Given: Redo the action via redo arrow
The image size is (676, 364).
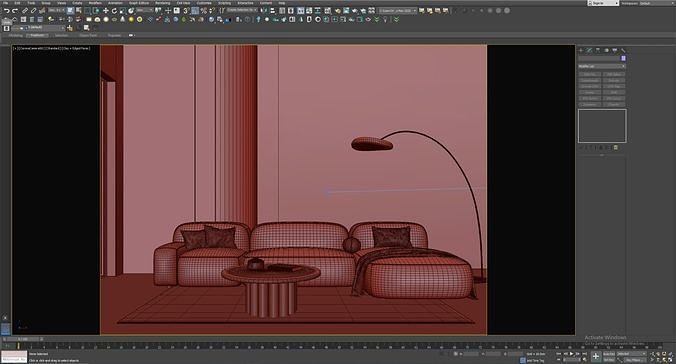Looking at the screenshot, I should click(x=15, y=10).
